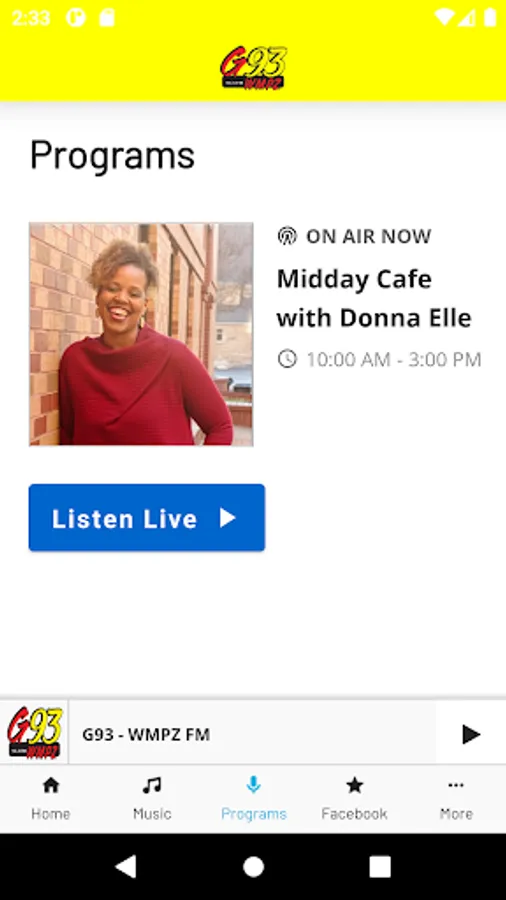Screen dimensions: 506x900
Task: Play the G93 - WMPZ FM stream
Action: pos(471,734)
